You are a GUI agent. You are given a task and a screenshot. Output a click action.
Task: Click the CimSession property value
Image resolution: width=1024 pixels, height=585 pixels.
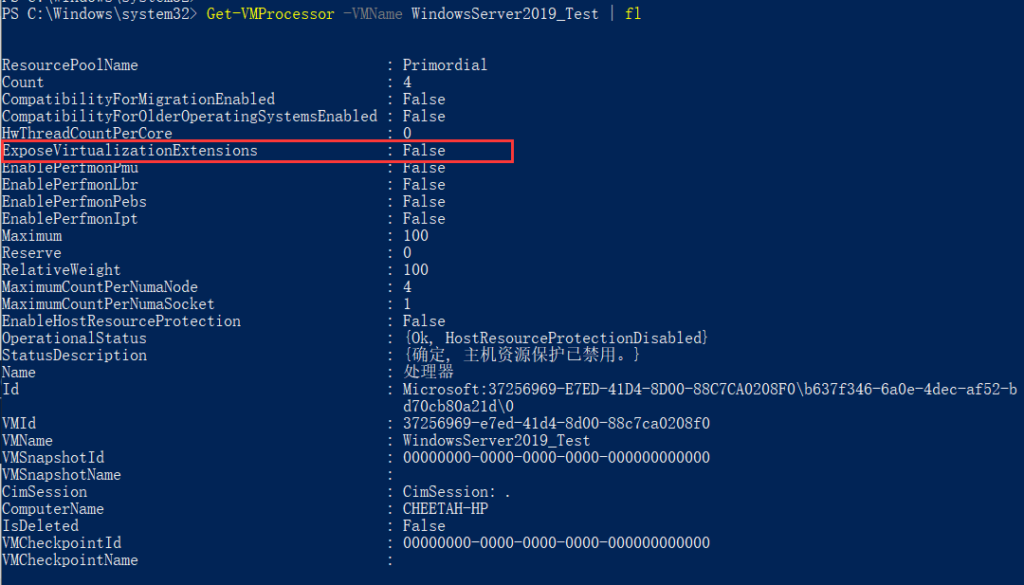click(x=456, y=492)
